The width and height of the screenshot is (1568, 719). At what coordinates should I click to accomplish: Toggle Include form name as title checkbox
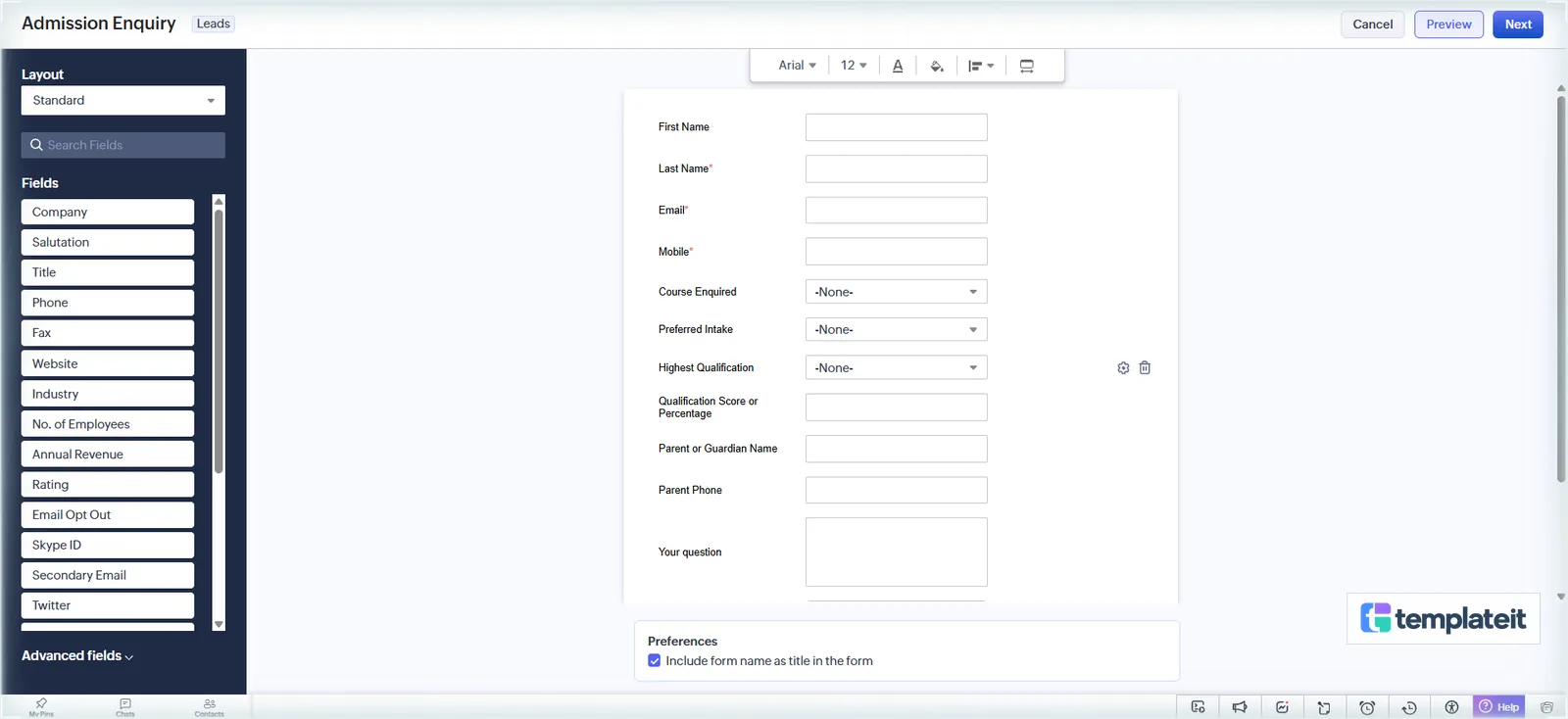655,661
